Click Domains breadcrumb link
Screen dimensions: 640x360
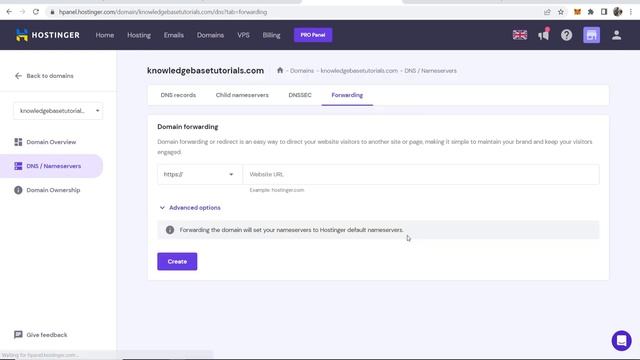pyautogui.click(x=302, y=71)
